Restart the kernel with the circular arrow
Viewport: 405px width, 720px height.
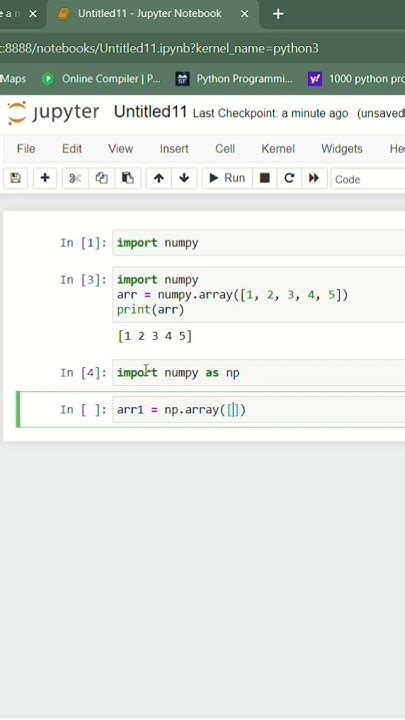tap(289, 178)
